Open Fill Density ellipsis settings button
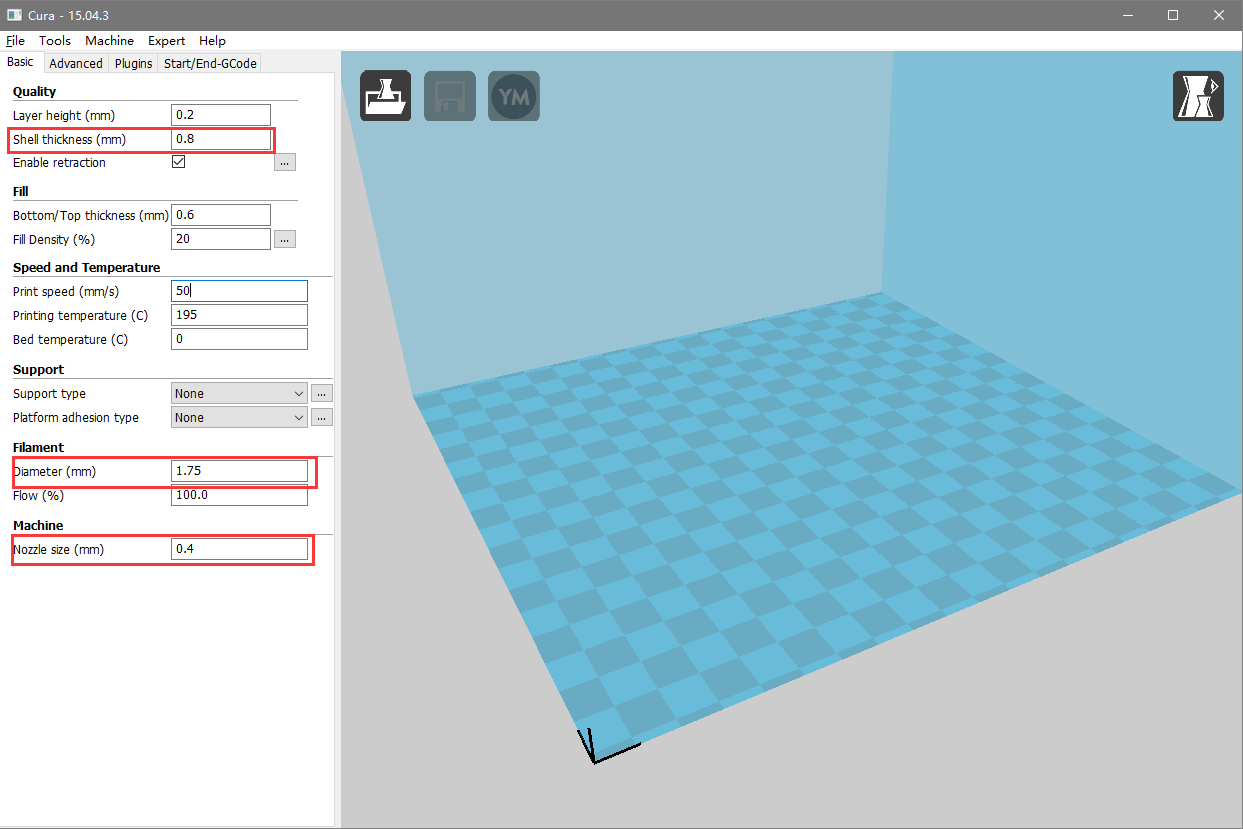The image size is (1243, 829). point(285,240)
